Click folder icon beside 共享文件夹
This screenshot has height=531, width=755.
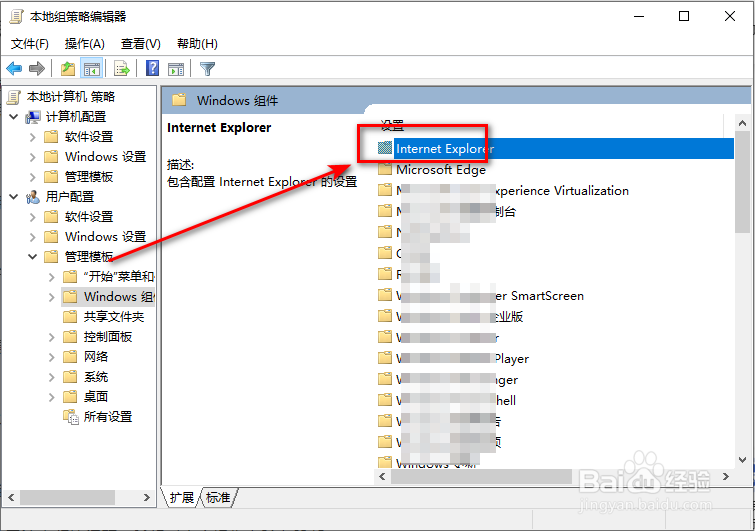[70, 317]
